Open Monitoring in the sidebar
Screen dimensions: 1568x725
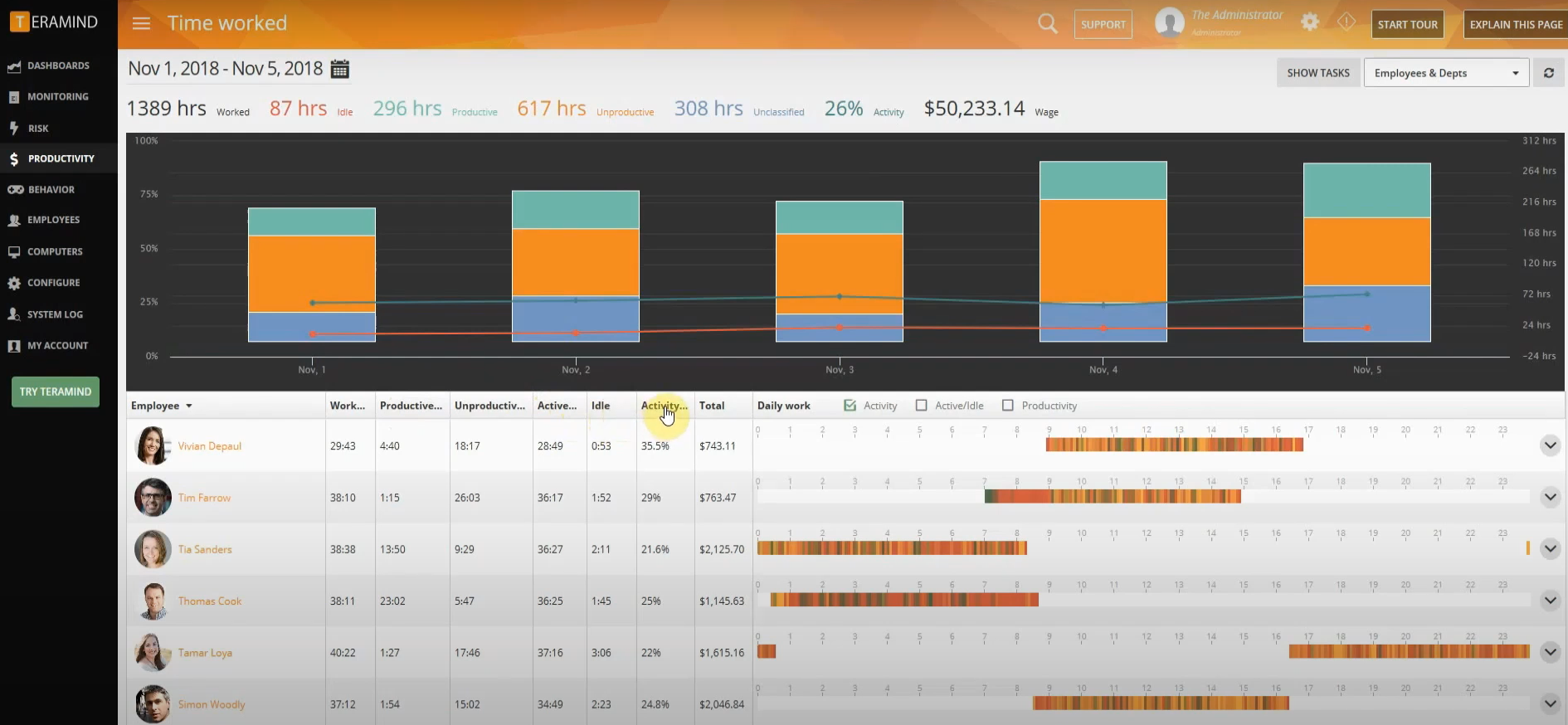coord(57,97)
